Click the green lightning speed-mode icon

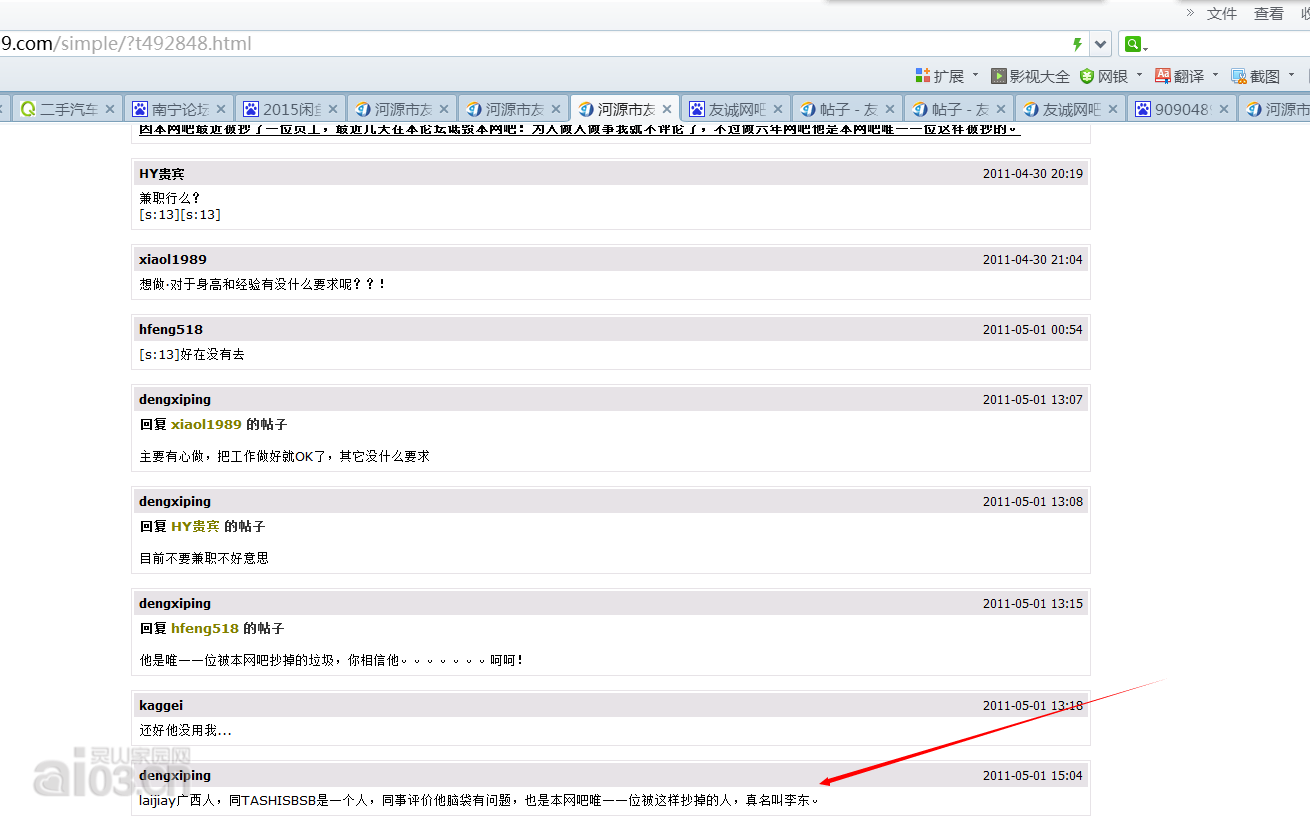(x=1077, y=44)
